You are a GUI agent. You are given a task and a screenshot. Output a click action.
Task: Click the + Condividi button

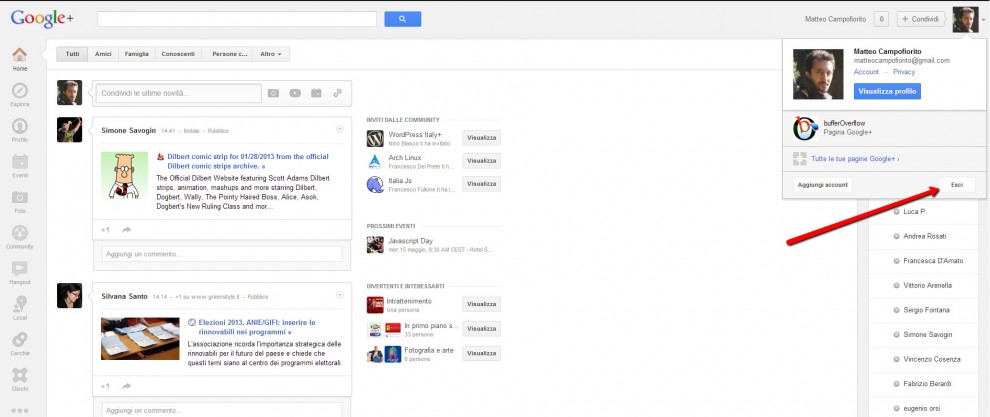point(920,20)
